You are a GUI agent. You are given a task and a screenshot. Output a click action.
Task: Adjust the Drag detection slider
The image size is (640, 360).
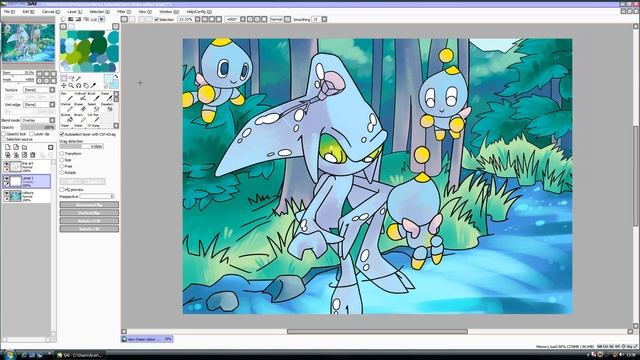tap(81, 146)
